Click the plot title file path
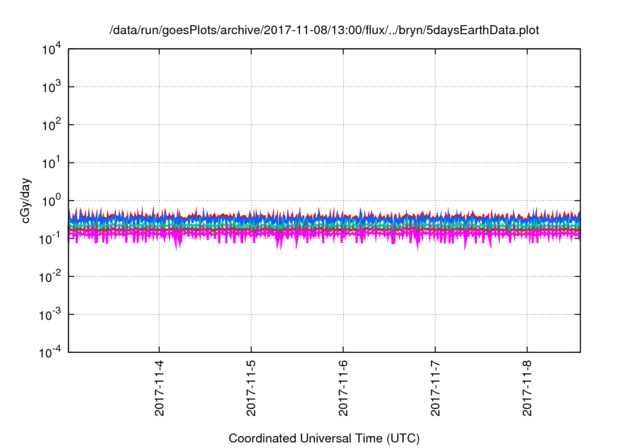The height and width of the screenshot is (448, 640). click(x=324, y=31)
